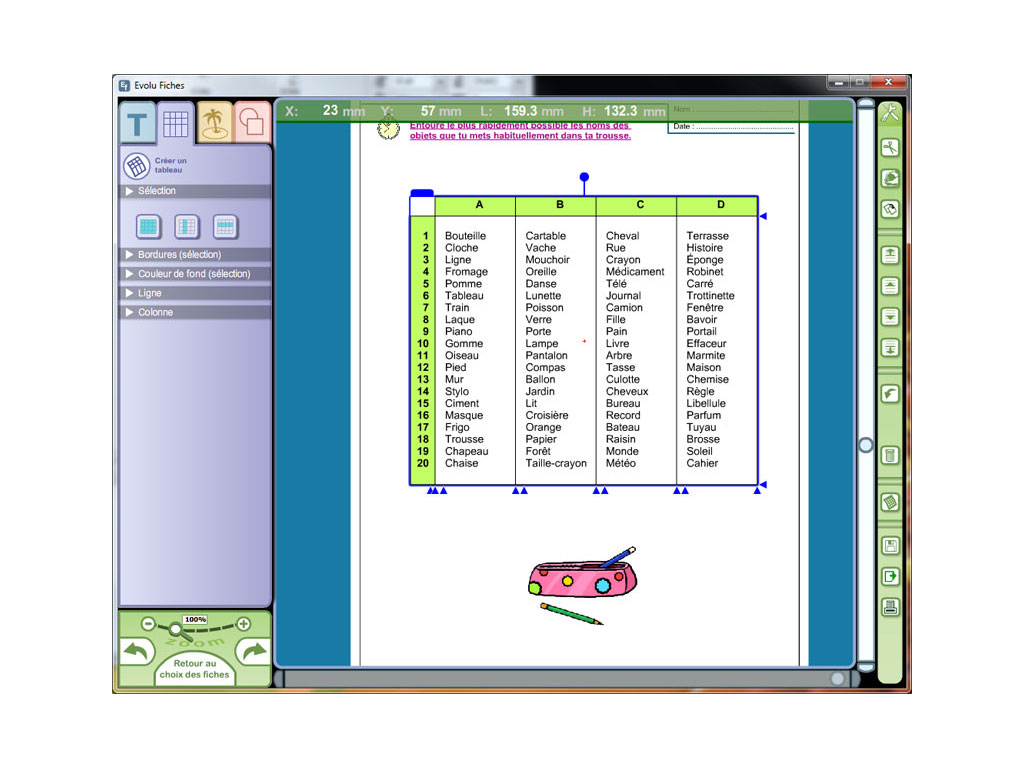Click the send to back icon
This screenshot has height=768, width=1024.
tap(889, 348)
